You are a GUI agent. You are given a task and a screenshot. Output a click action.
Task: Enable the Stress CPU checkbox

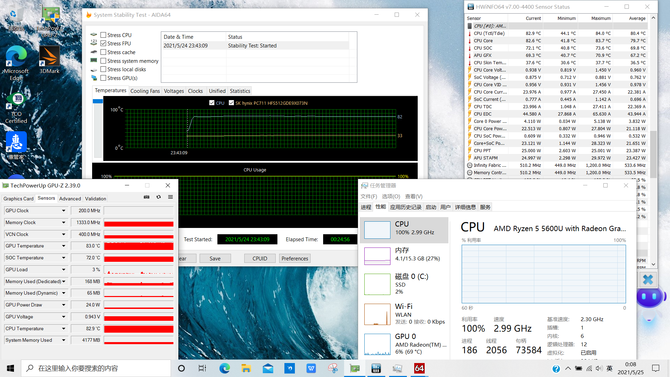click(103, 35)
